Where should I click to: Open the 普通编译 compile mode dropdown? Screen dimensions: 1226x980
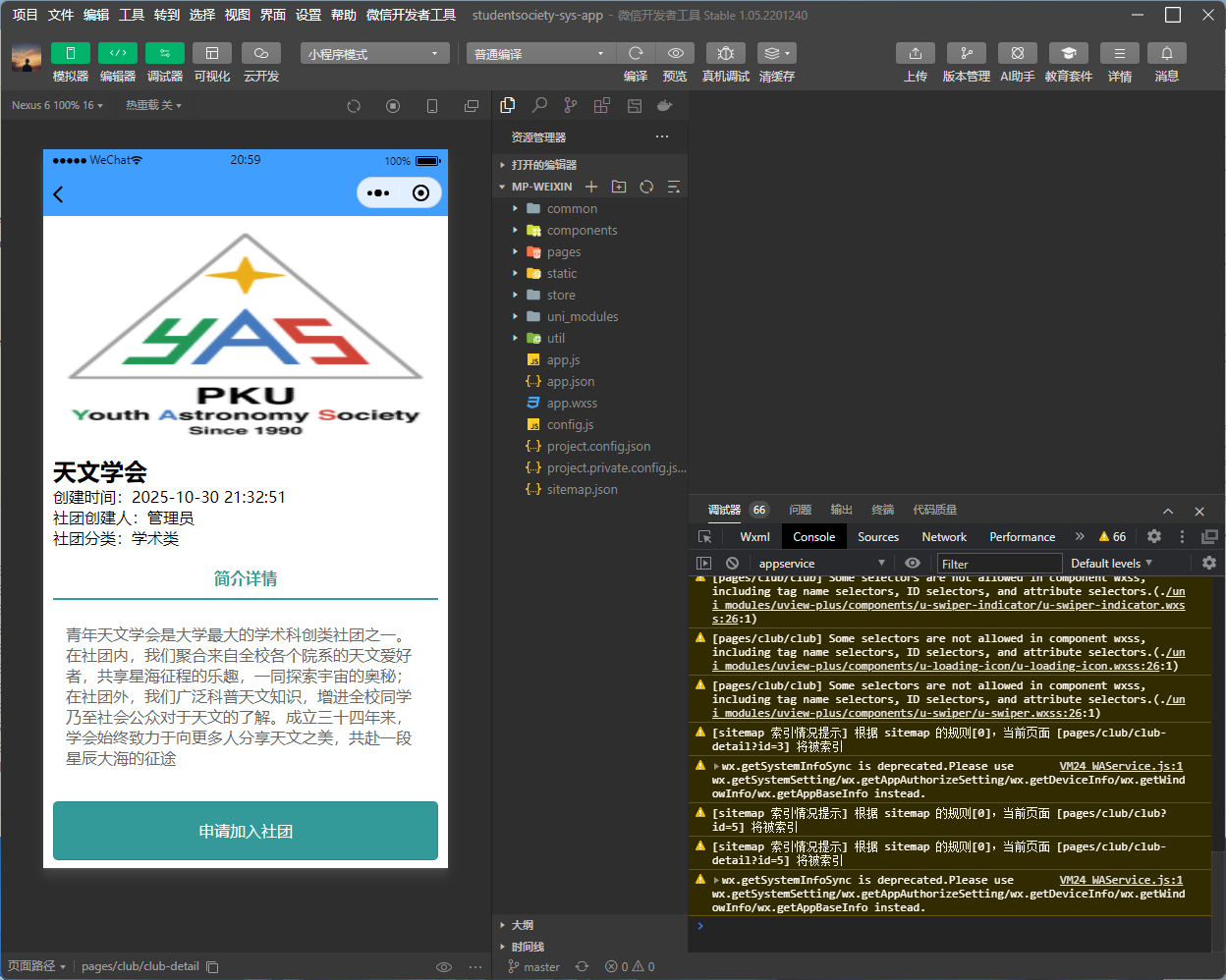540,53
